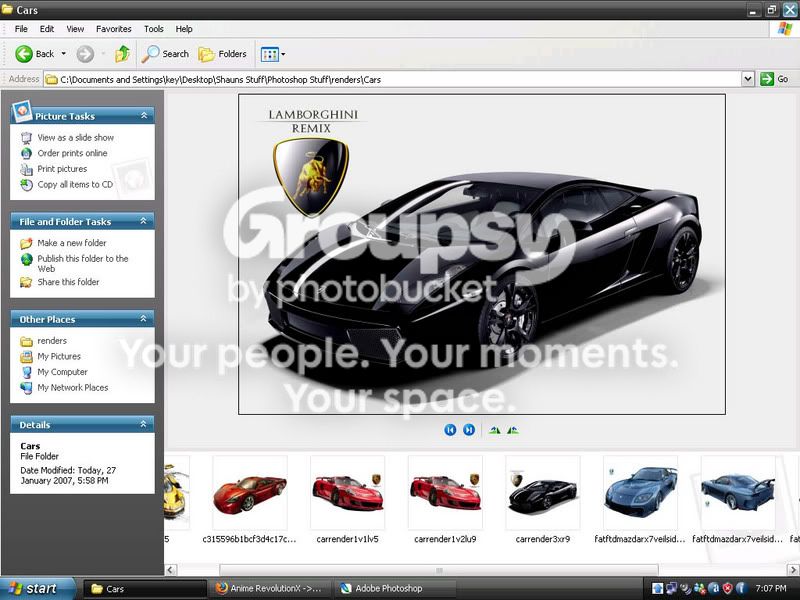Image resolution: width=800 pixels, height=600 pixels.
Task: Open the Back history dropdown arrow
Action: coord(64,54)
